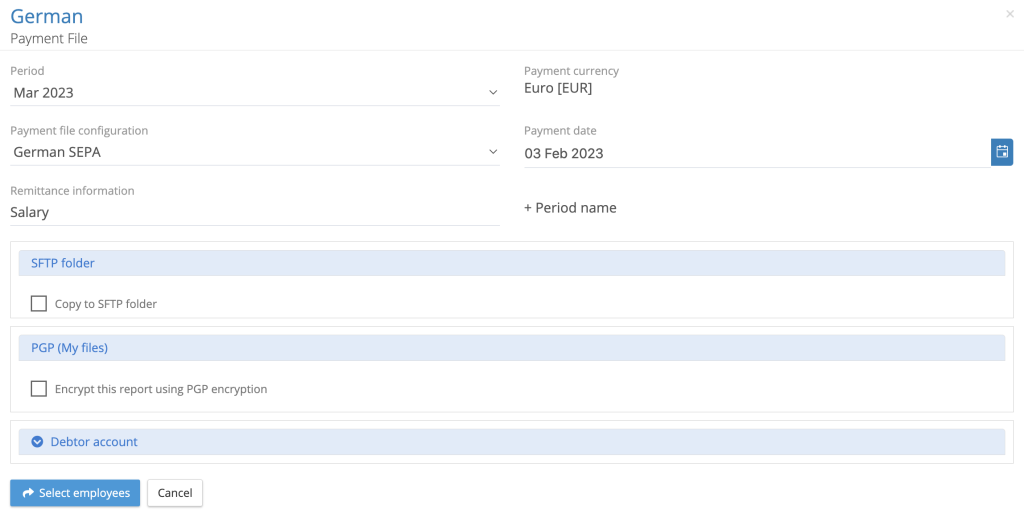This screenshot has width=1024, height=517.
Task: Click the arrow icon on Select employees
Action: point(28,493)
